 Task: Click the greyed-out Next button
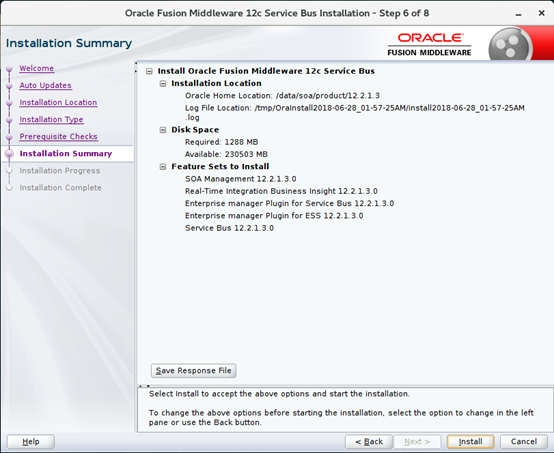coord(417,442)
